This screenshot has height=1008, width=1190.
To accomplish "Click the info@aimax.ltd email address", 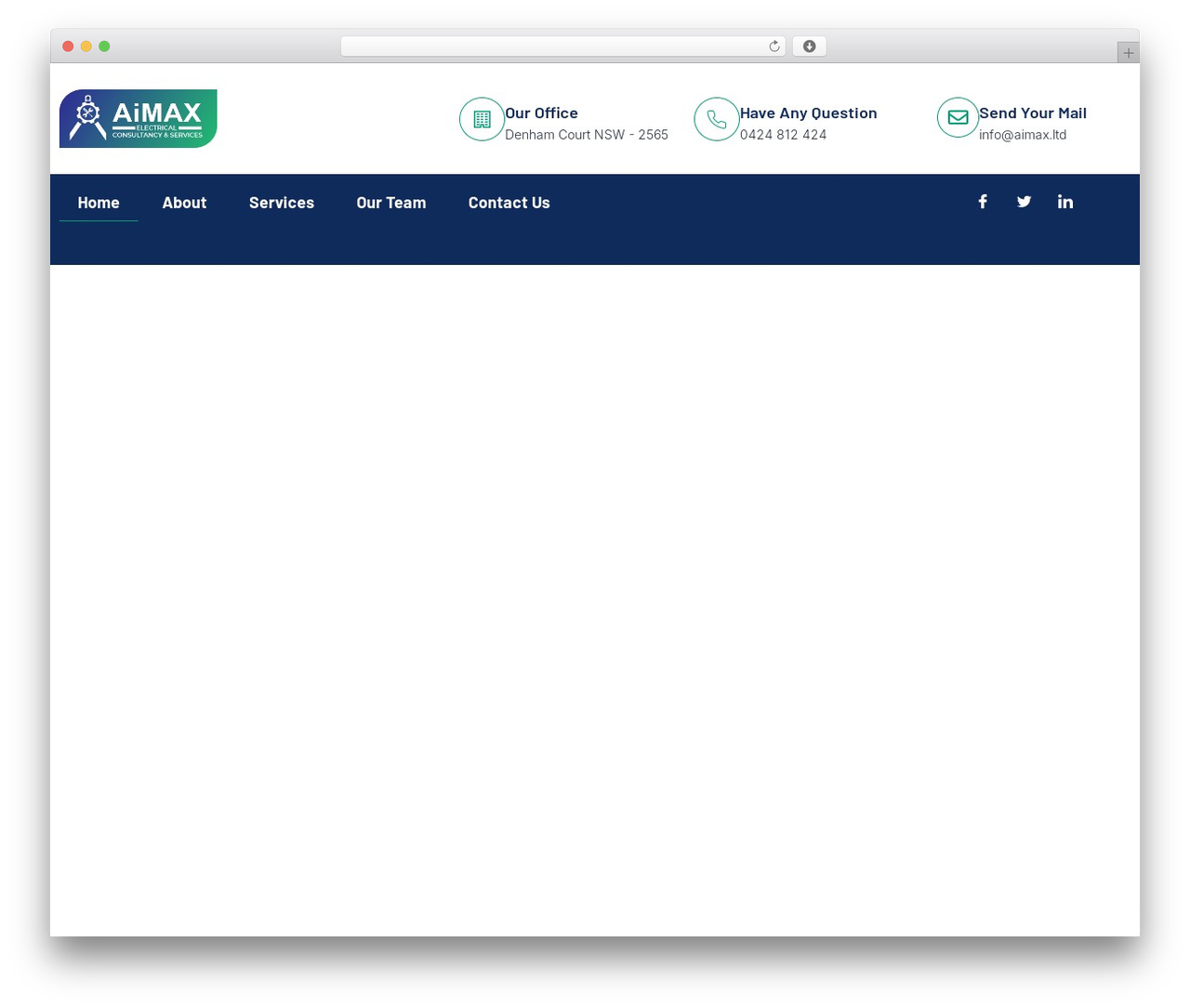I will coord(1023,135).
